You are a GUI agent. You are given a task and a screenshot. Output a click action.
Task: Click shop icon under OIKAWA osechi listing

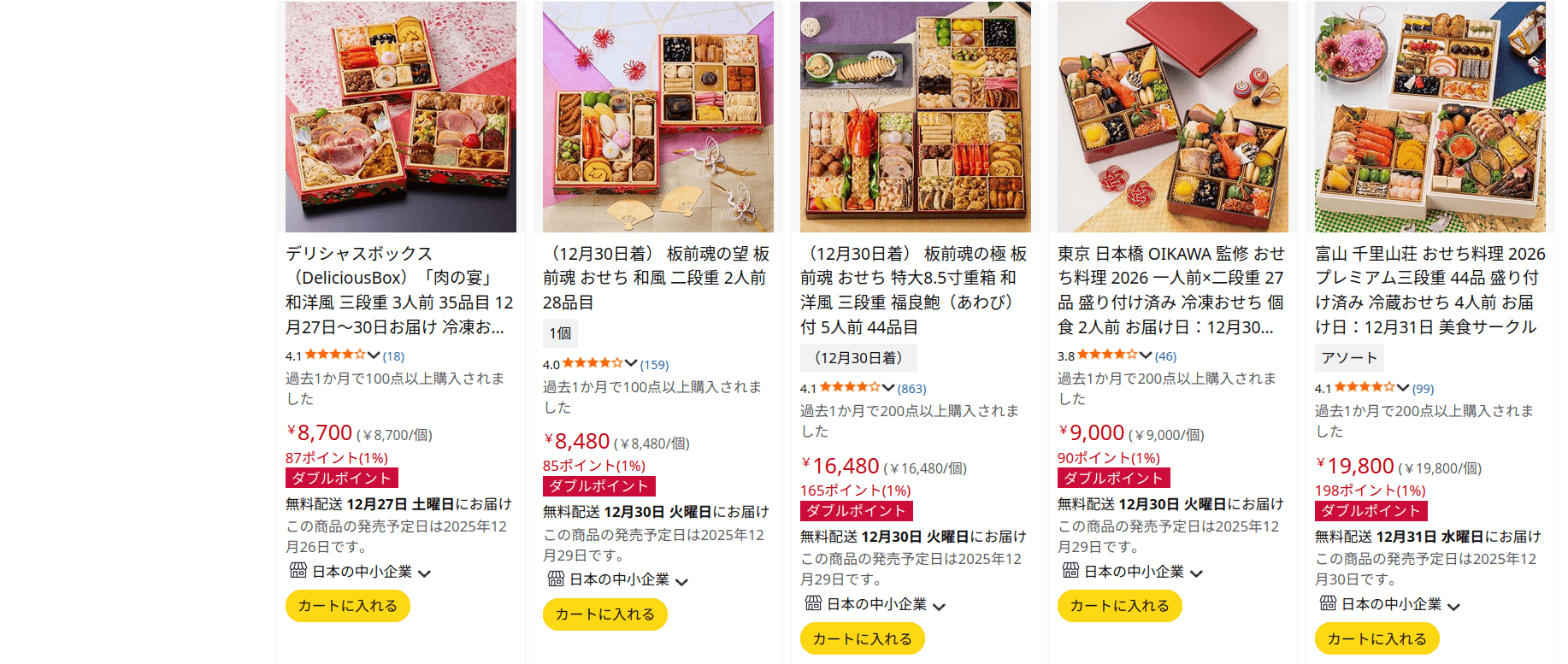pyautogui.click(x=1070, y=570)
